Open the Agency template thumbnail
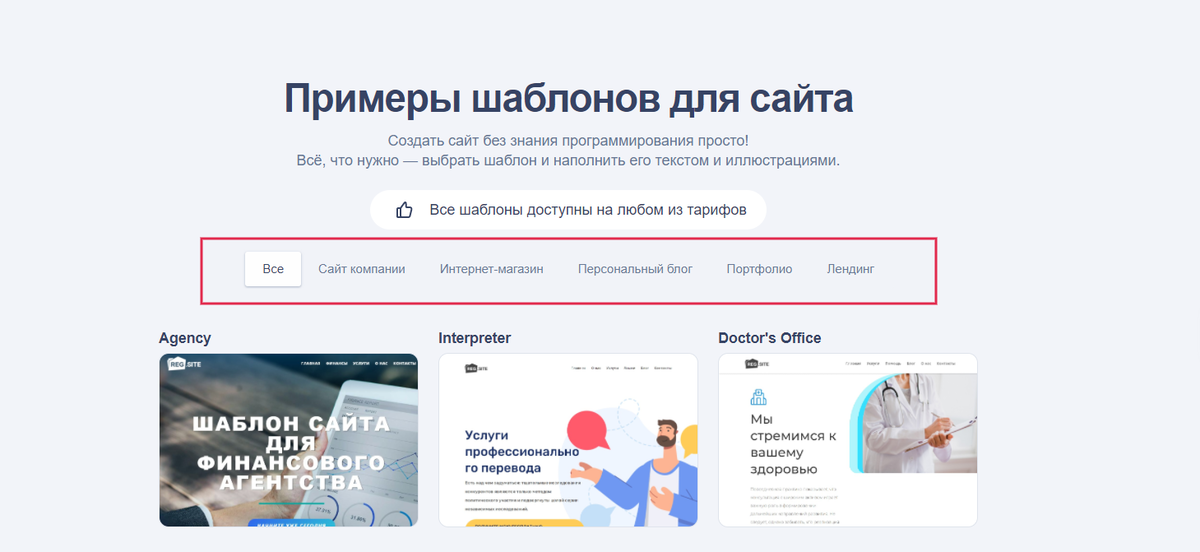The height and width of the screenshot is (552, 1200). [x=289, y=440]
